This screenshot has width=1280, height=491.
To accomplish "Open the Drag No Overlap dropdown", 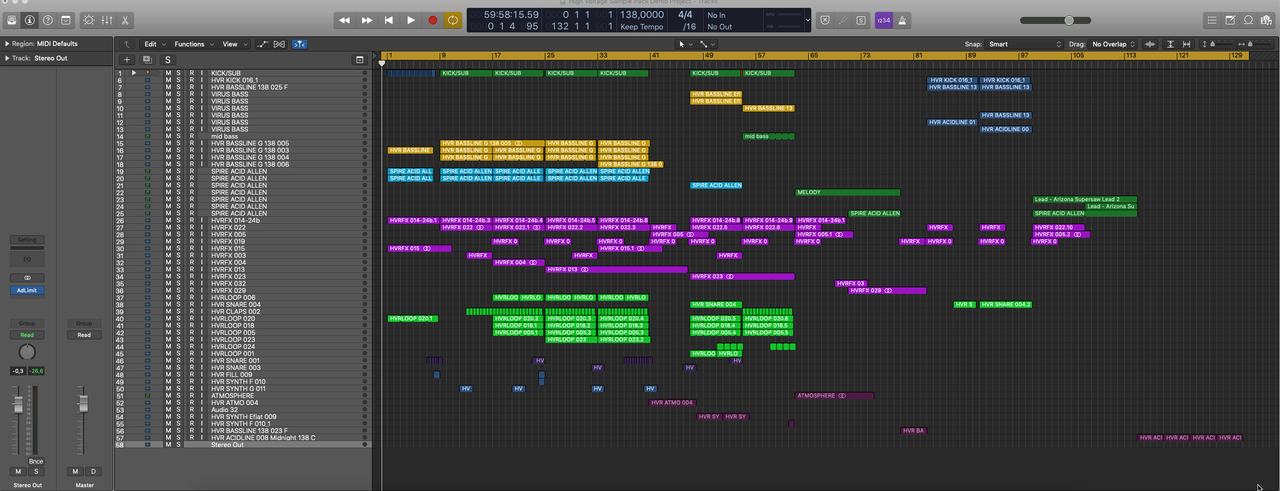I will [x=1112, y=44].
